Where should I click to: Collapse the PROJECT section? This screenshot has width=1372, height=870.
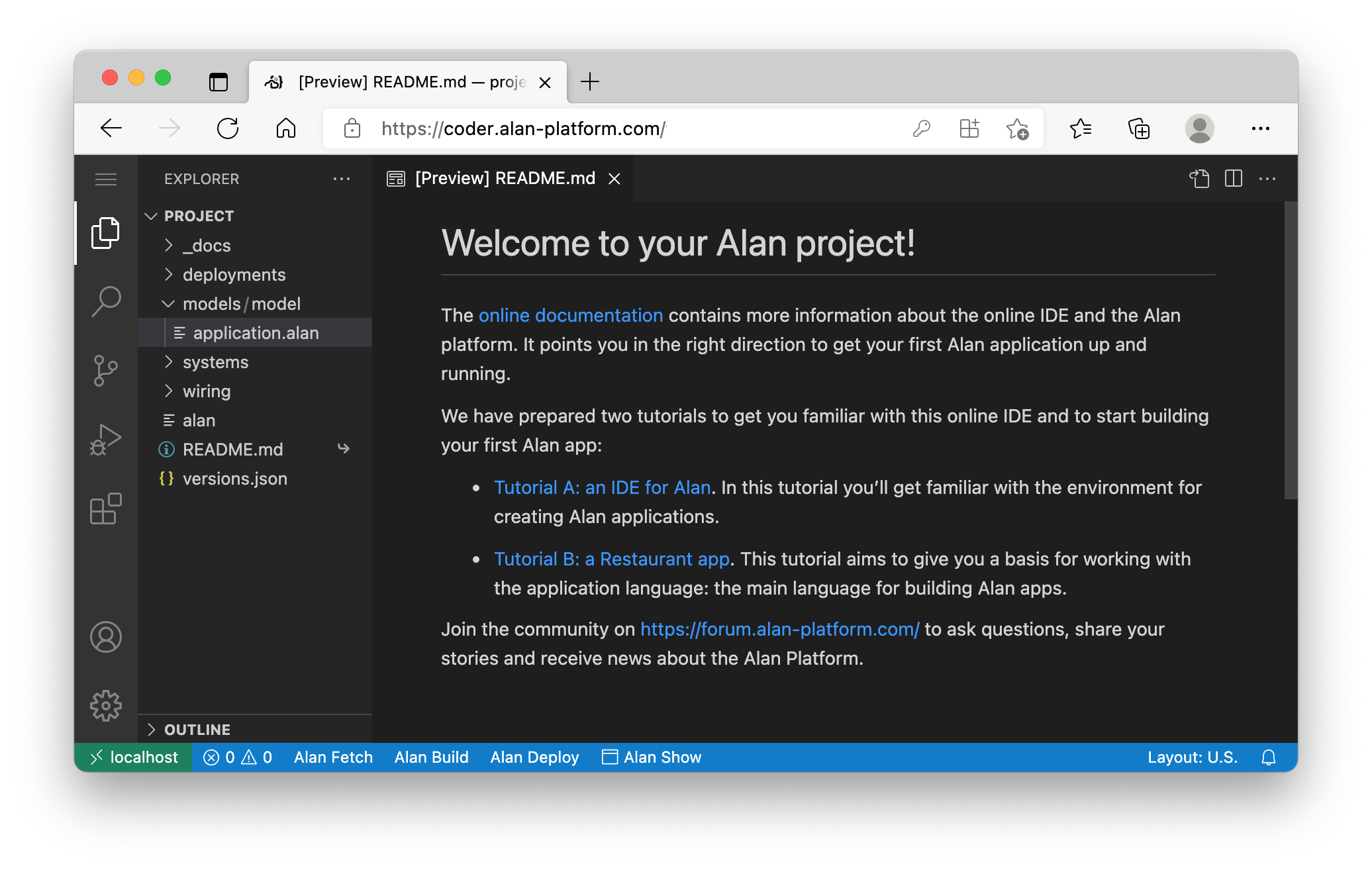[x=255, y=216]
